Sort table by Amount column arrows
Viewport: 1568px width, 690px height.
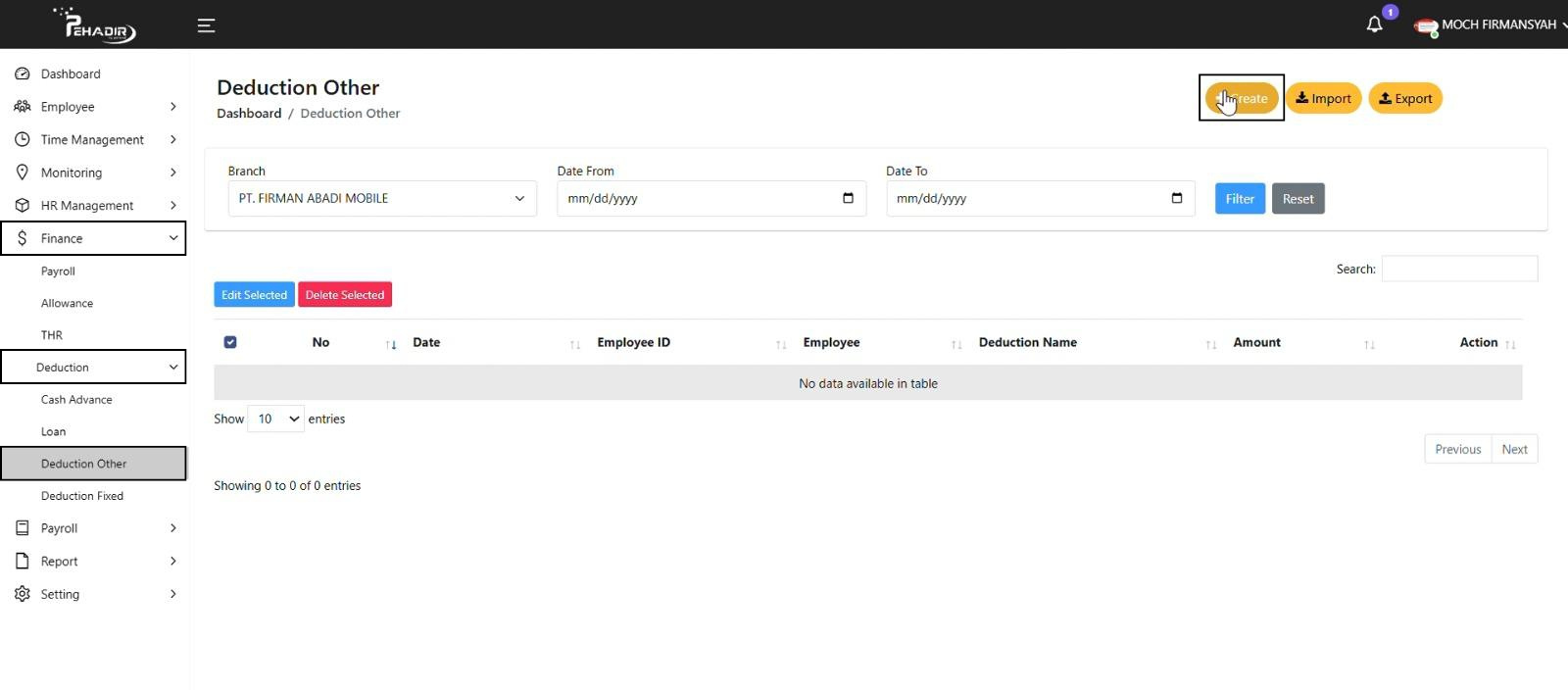1369,344
